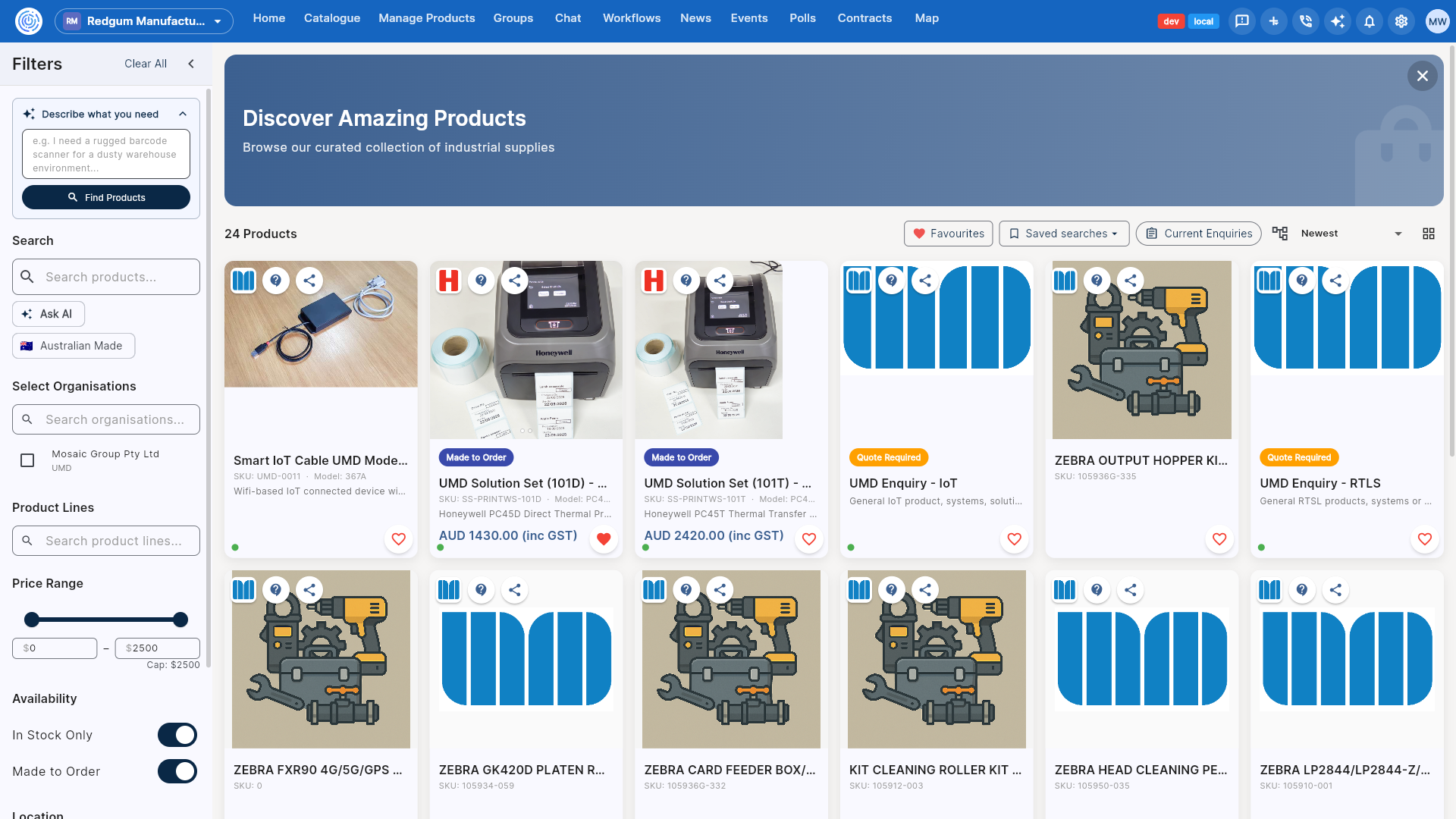This screenshot has height=819, width=1456.
Task: Open the Saved searches dropdown
Action: pos(1064,234)
